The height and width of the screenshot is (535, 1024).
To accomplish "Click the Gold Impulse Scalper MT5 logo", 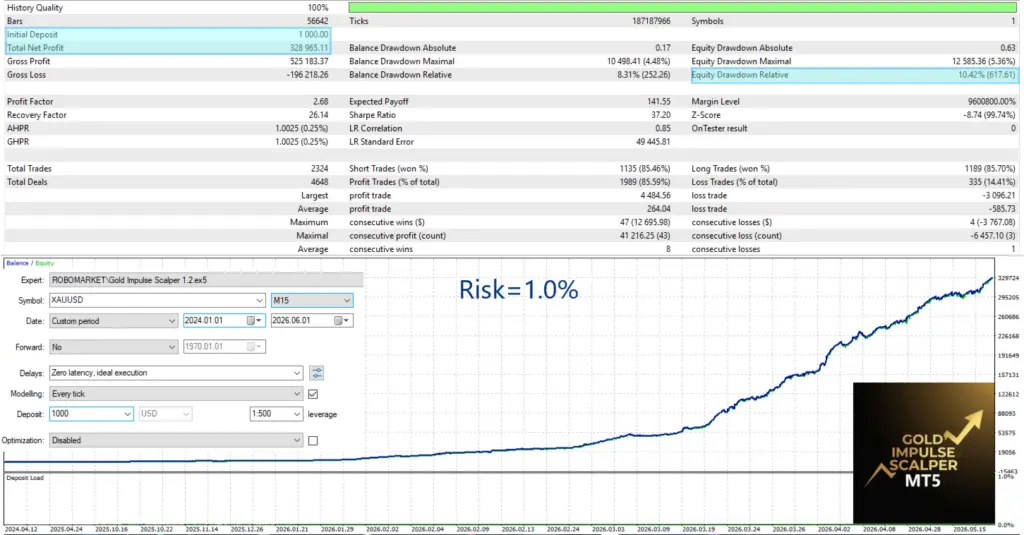I will pos(923,453).
